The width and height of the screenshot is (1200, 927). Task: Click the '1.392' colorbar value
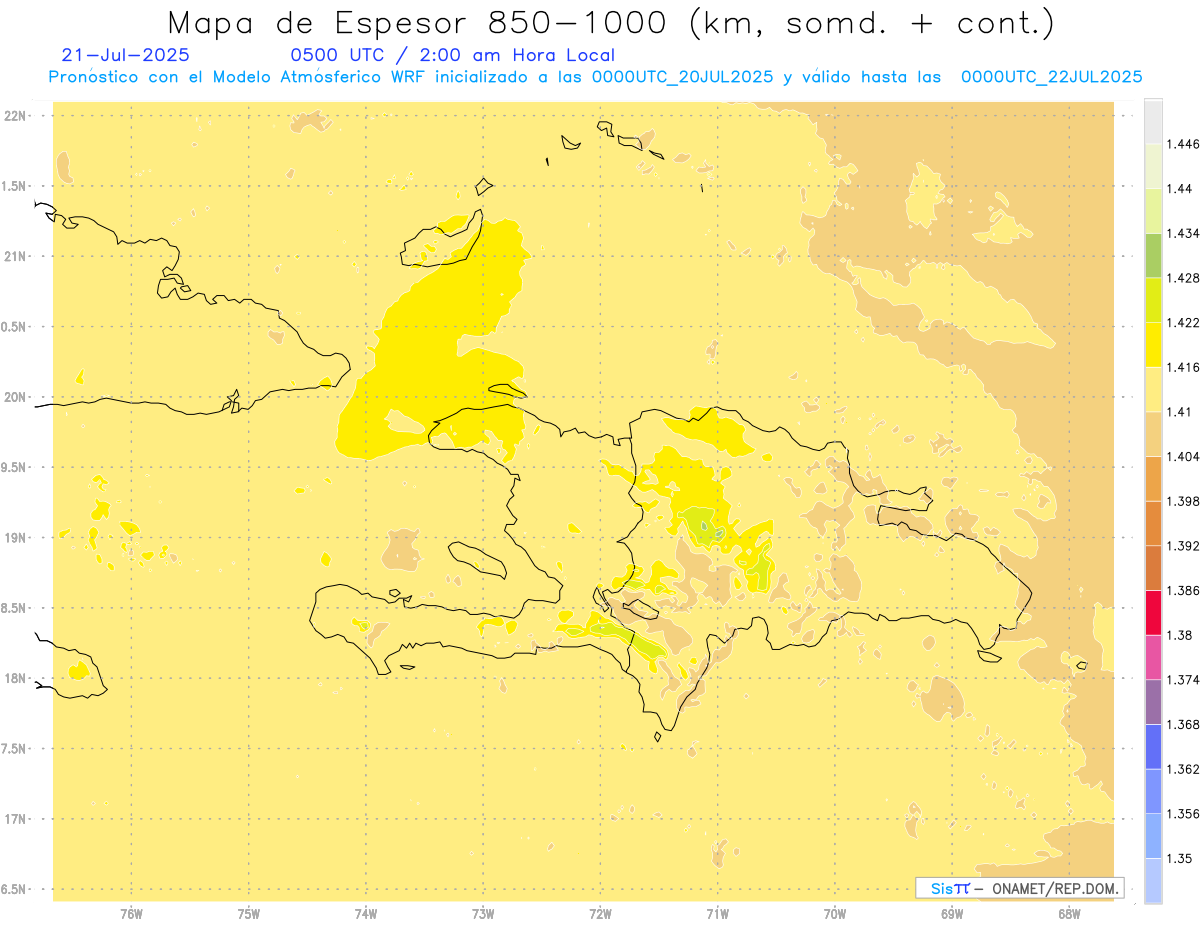pyautogui.click(x=1184, y=546)
